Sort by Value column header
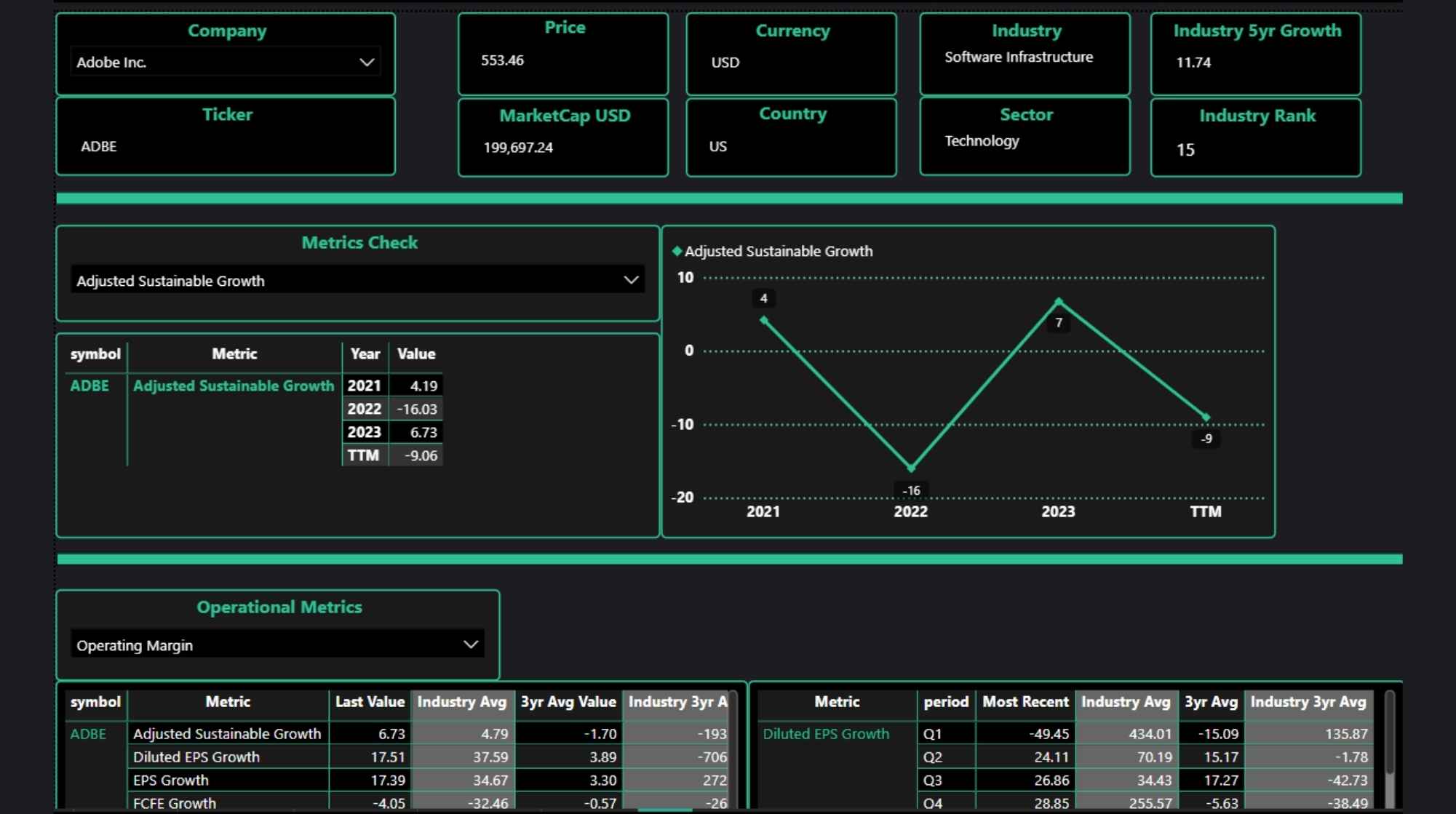Image resolution: width=1456 pixels, height=814 pixels. [415, 354]
